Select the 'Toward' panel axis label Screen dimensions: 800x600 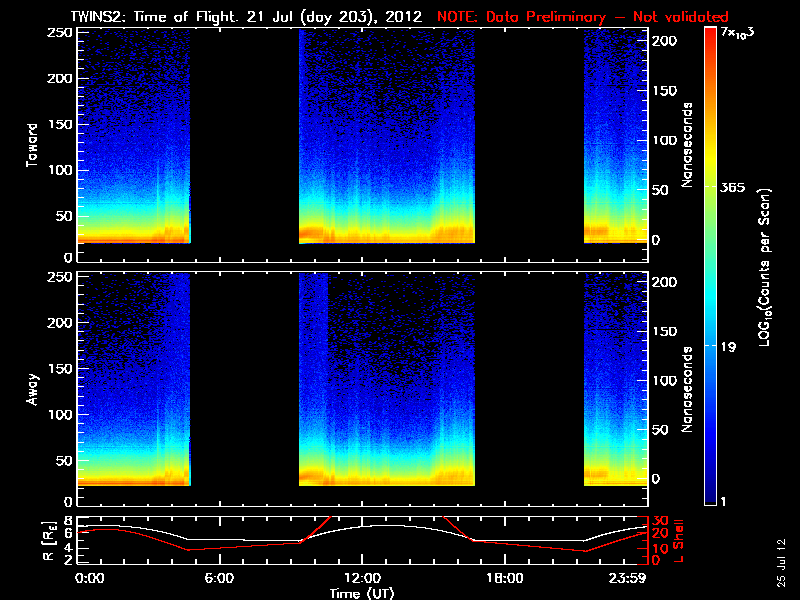[32, 145]
